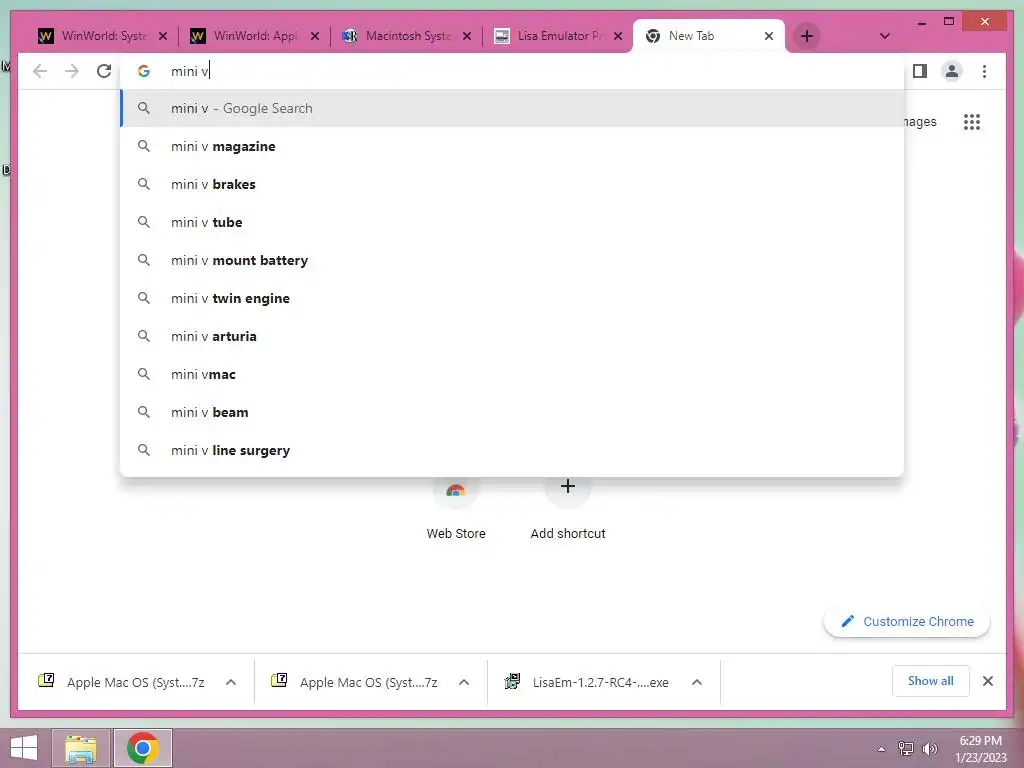
Task: Choose 'mini vmac' suggestion
Action: tap(512, 374)
